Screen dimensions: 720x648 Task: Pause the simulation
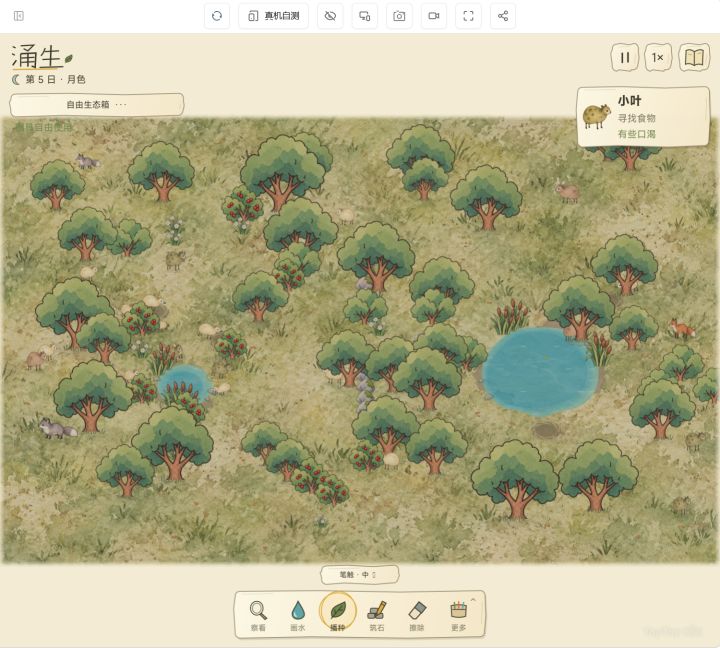(625, 58)
